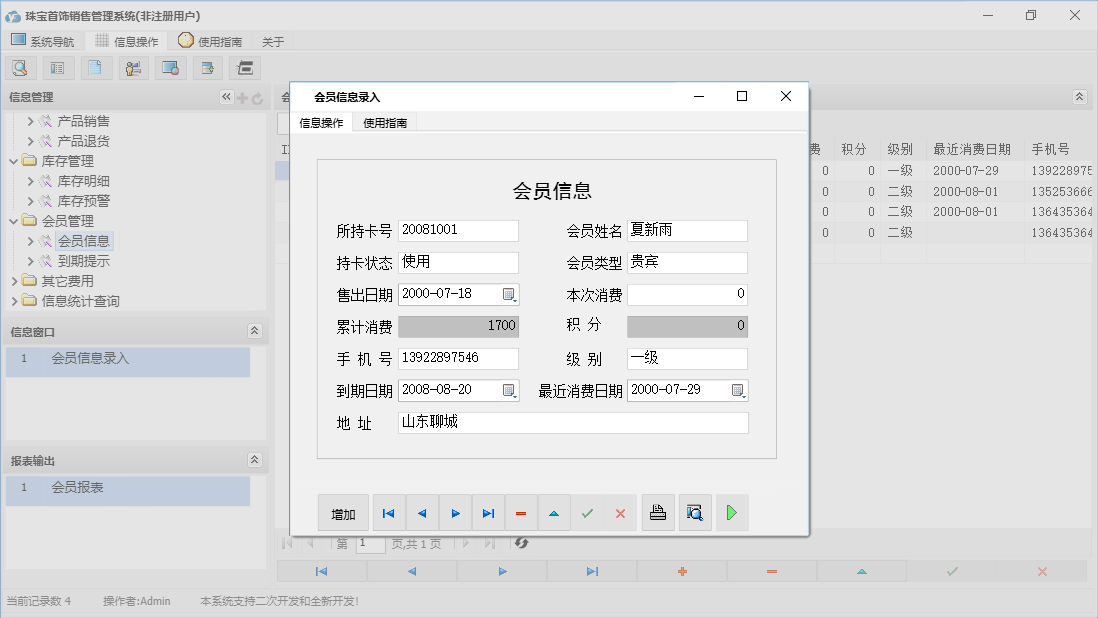
Task: Click the cancel red X icon in dialog toolbar
Action: tap(620, 512)
